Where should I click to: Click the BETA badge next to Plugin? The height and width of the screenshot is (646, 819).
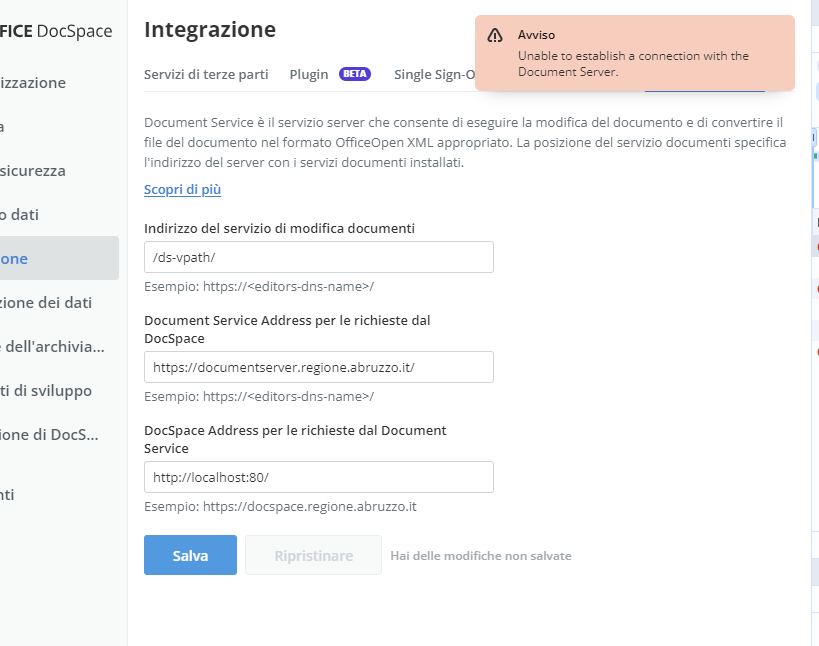pyautogui.click(x=355, y=74)
